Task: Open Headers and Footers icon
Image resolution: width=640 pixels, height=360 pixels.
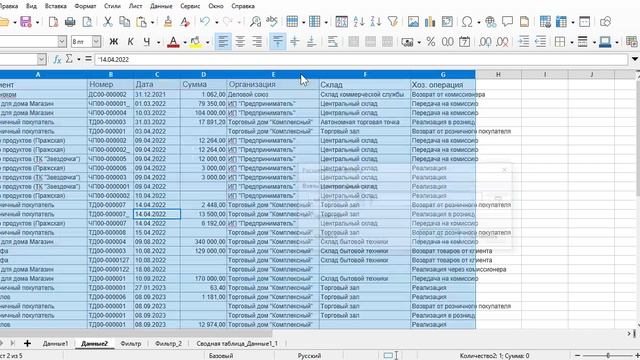Action: (x=524, y=22)
